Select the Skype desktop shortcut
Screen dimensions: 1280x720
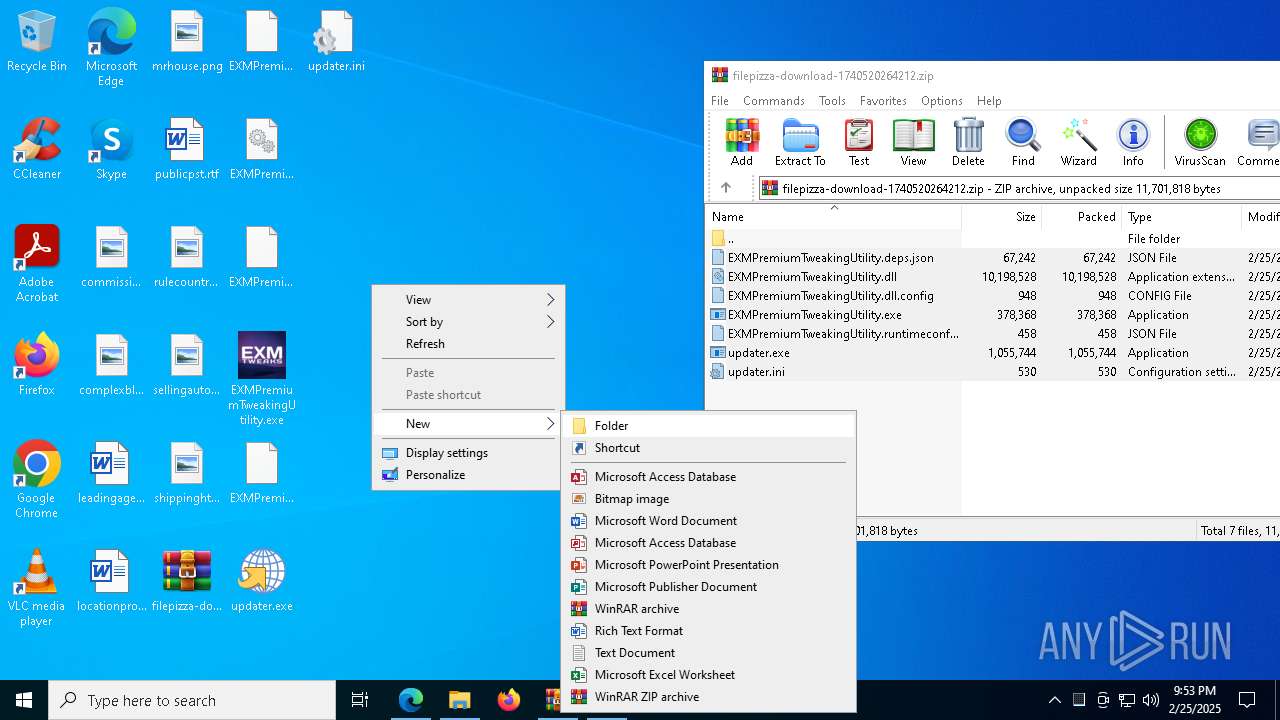point(111,149)
